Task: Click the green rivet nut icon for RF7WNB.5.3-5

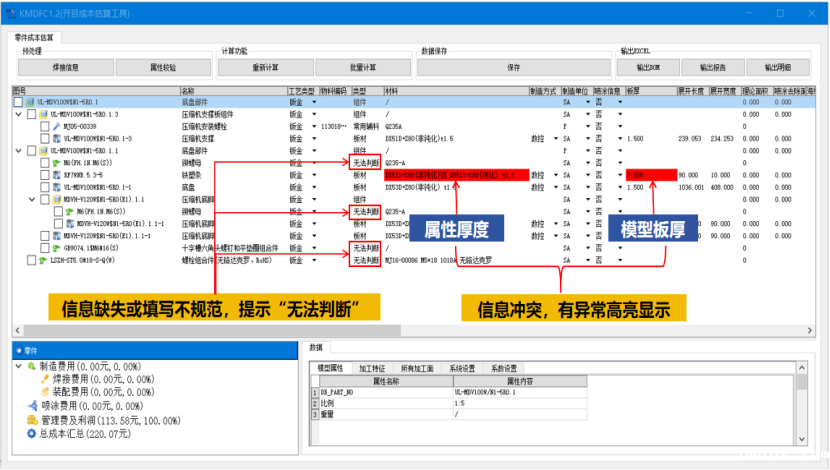Action: [x=55, y=174]
